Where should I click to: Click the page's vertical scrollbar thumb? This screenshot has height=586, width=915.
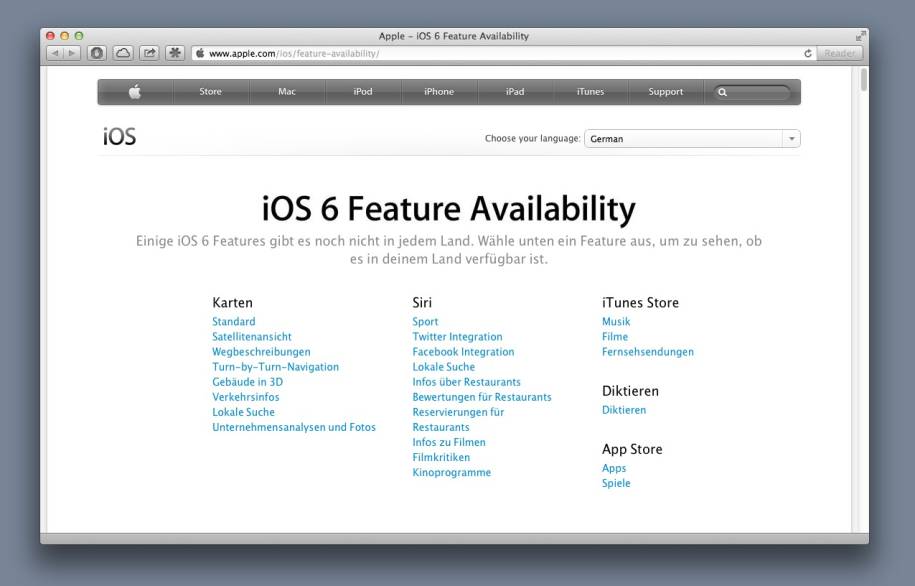tap(863, 80)
